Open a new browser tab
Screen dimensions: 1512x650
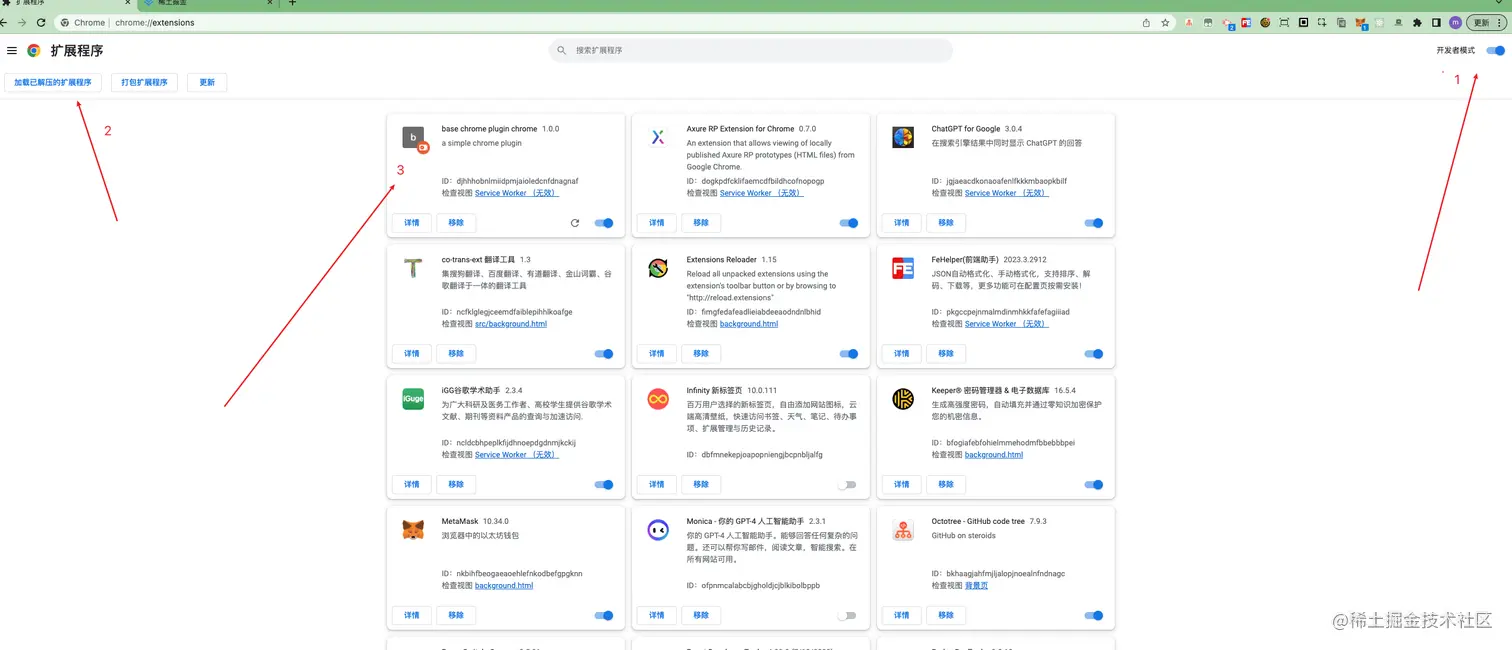[x=292, y=3]
